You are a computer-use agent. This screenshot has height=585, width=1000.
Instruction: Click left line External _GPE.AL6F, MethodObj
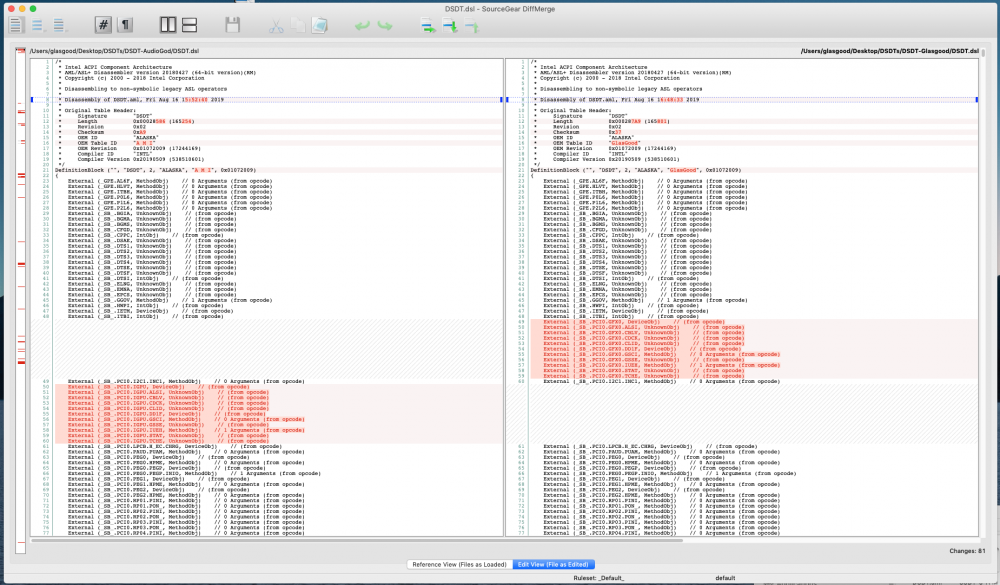[x=170, y=181]
